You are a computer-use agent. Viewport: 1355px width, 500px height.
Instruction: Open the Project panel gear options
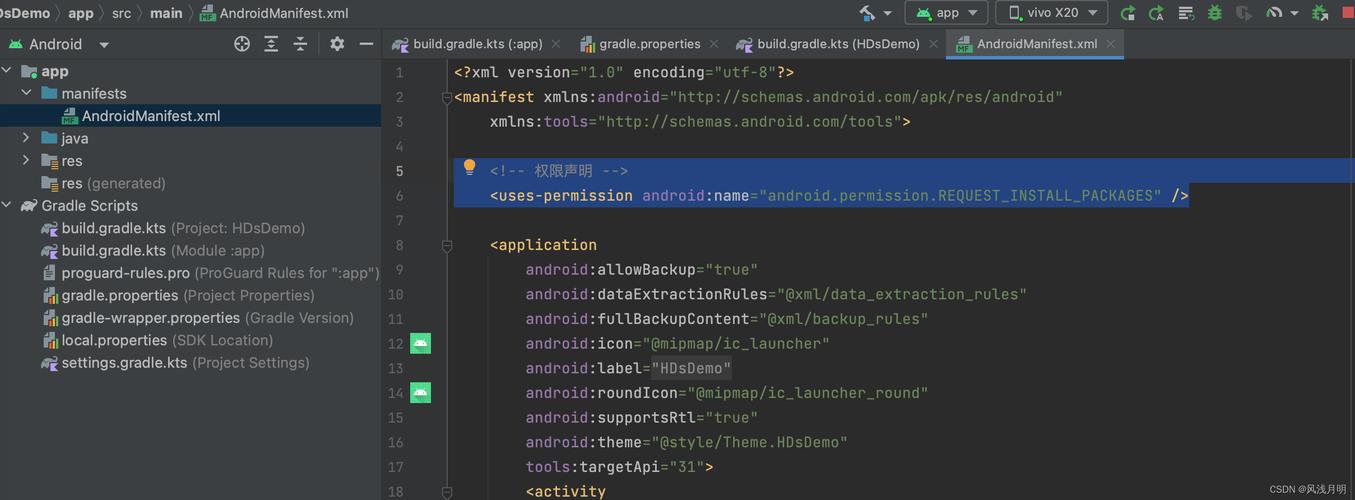click(337, 44)
